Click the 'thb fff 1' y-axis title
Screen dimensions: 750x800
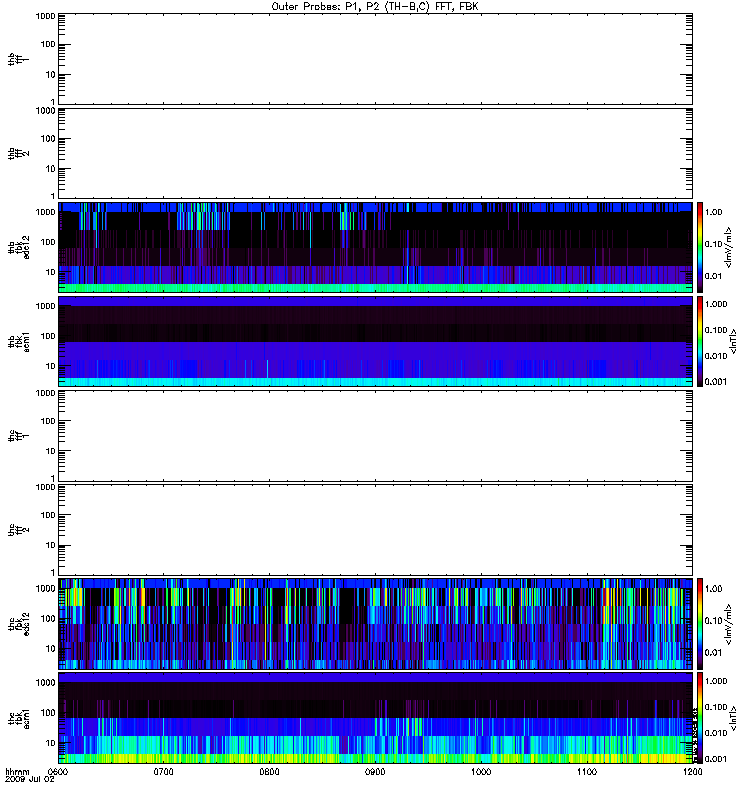coord(18,59)
